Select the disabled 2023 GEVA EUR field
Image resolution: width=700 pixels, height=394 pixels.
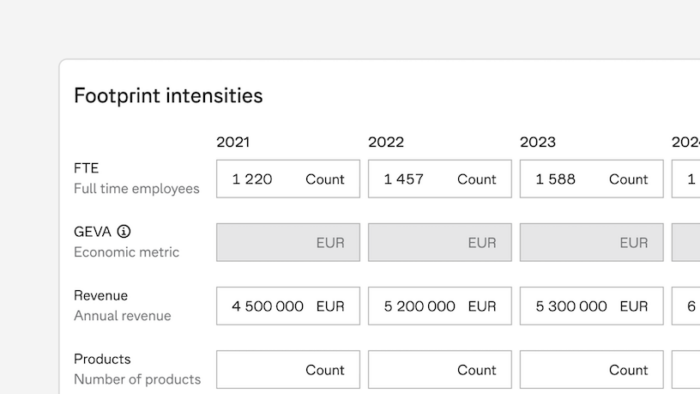[x=592, y=242]
